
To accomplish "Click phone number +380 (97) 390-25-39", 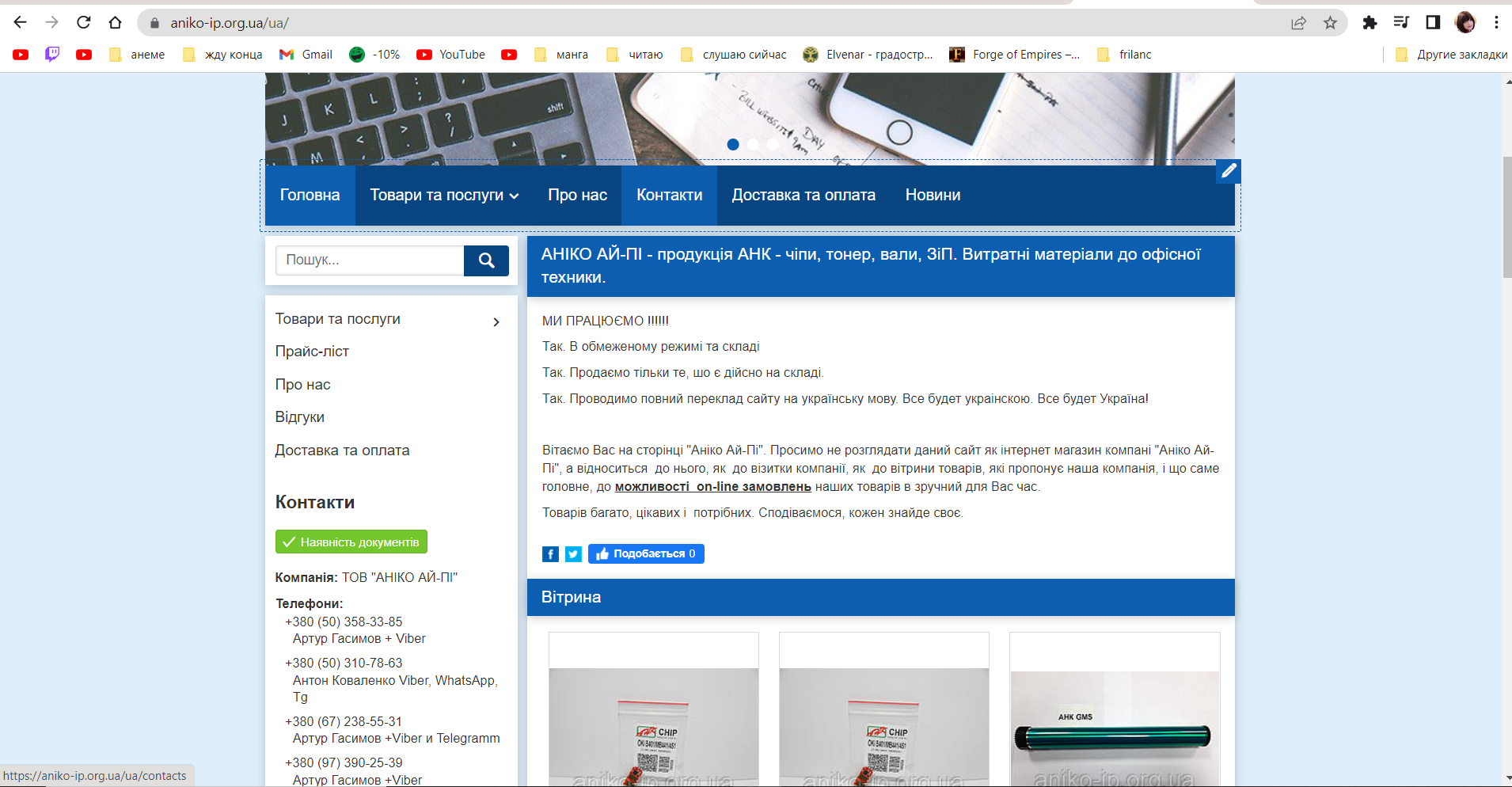I will point(344,763).
